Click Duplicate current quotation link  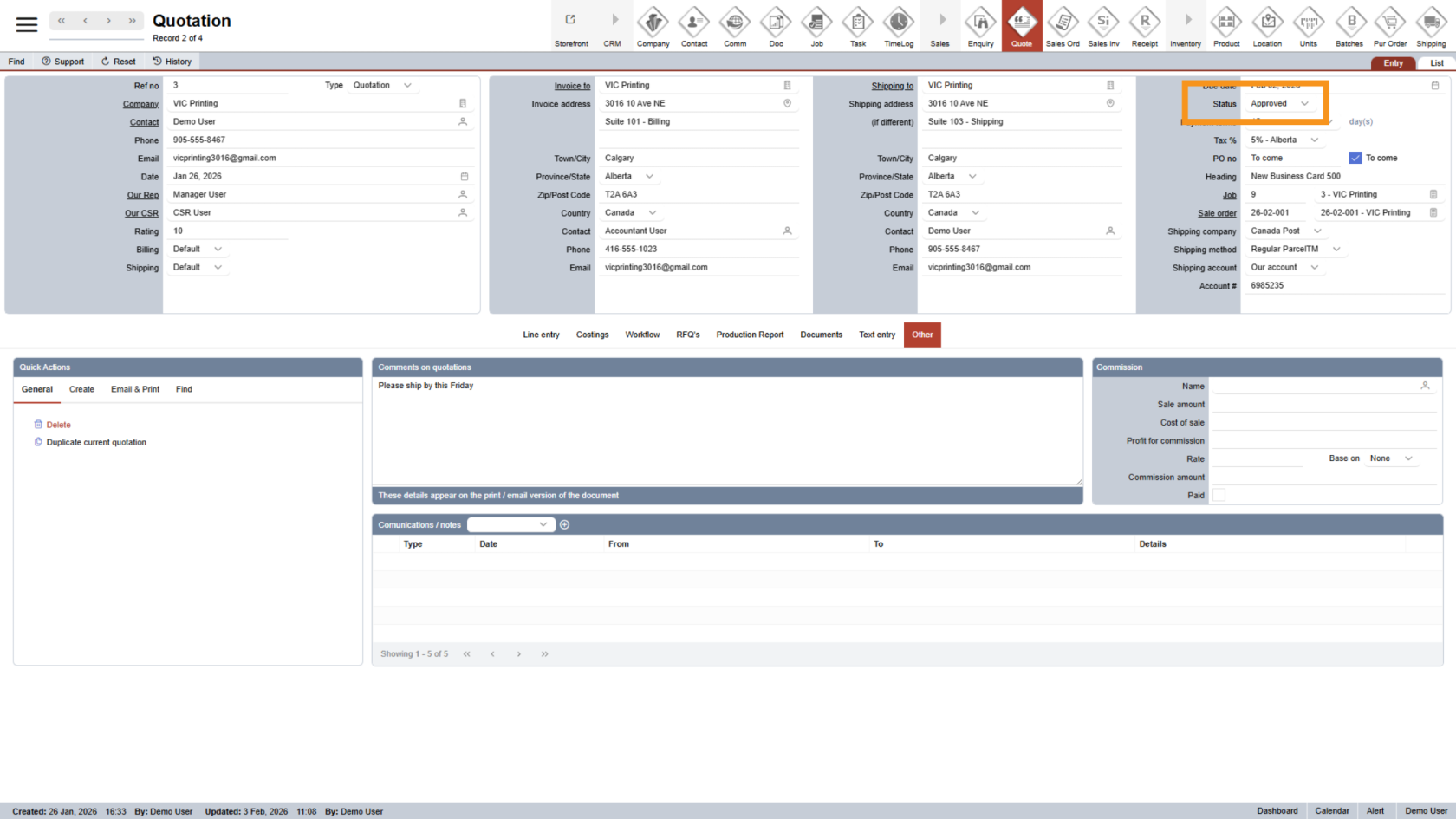point(96,443)
